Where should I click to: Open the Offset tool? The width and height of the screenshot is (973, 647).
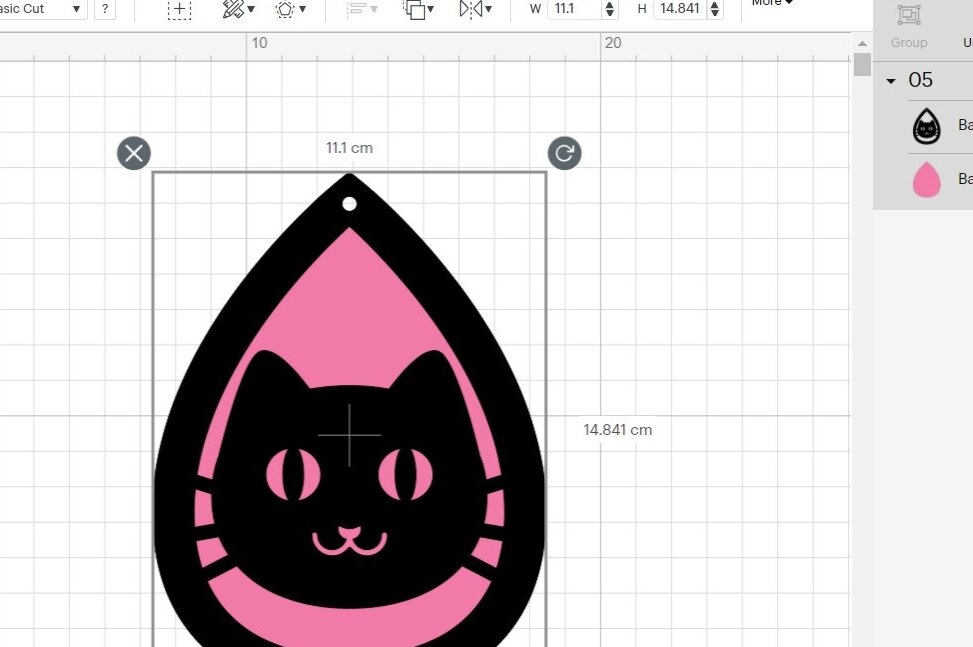tap(290, 9)
